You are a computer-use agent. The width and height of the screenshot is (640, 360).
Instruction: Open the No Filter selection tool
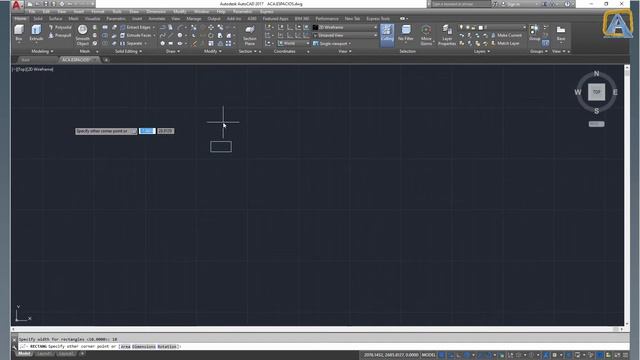click(x=406, y=33)
